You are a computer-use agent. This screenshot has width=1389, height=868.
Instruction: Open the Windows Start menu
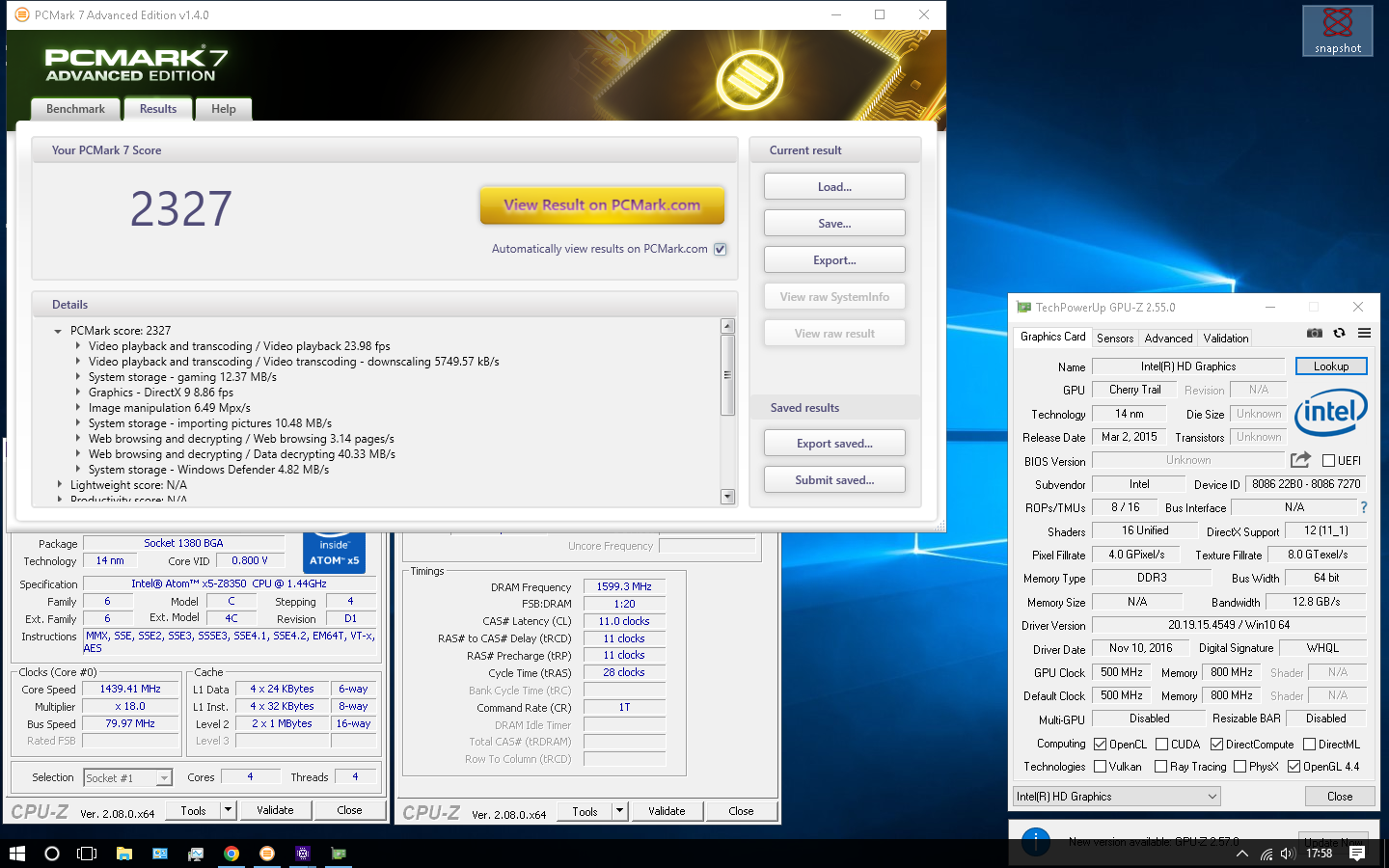[16, 854]
